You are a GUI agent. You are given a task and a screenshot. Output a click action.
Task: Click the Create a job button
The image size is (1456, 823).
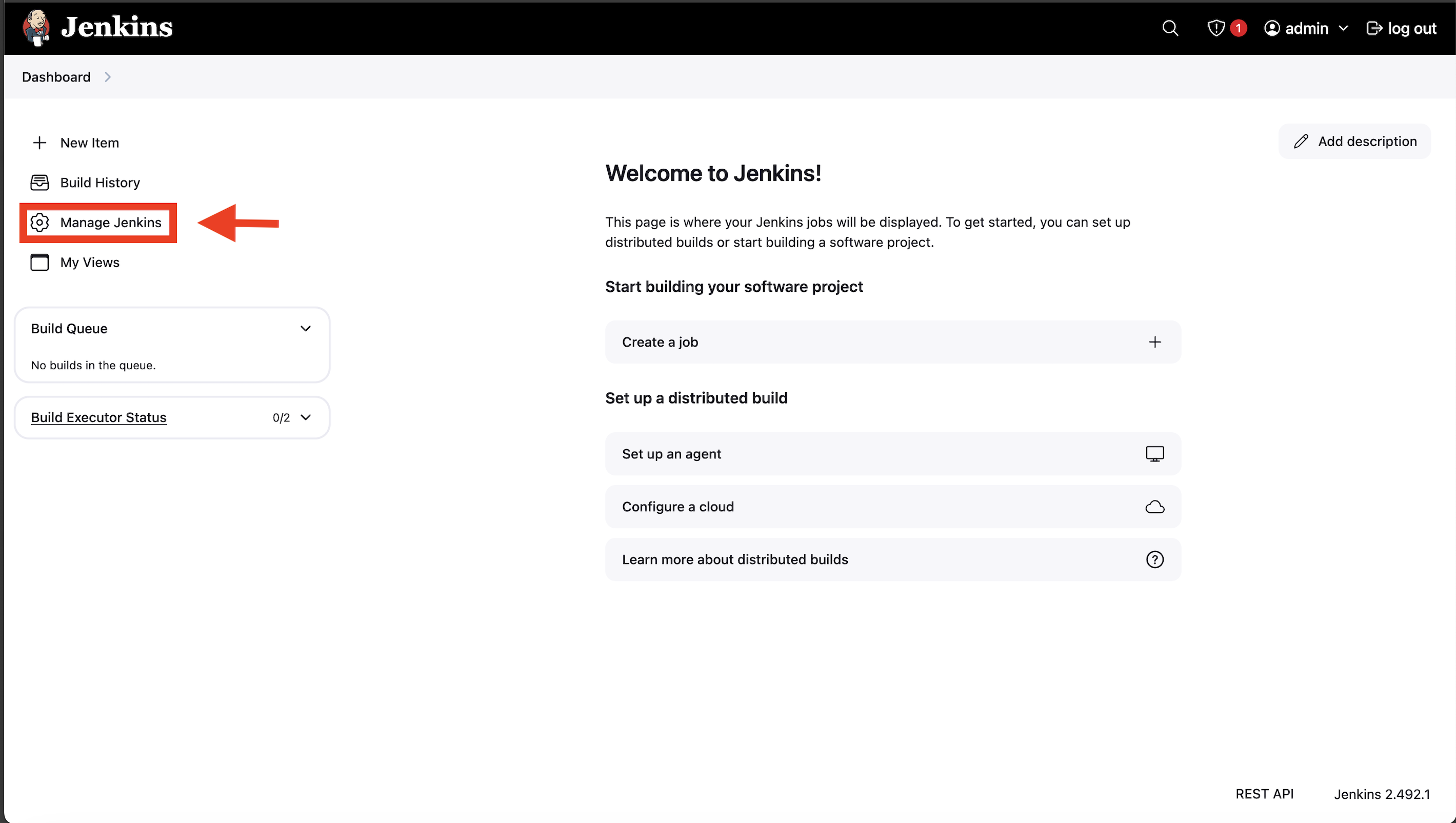pyautogui.click(x=893, y=342)
